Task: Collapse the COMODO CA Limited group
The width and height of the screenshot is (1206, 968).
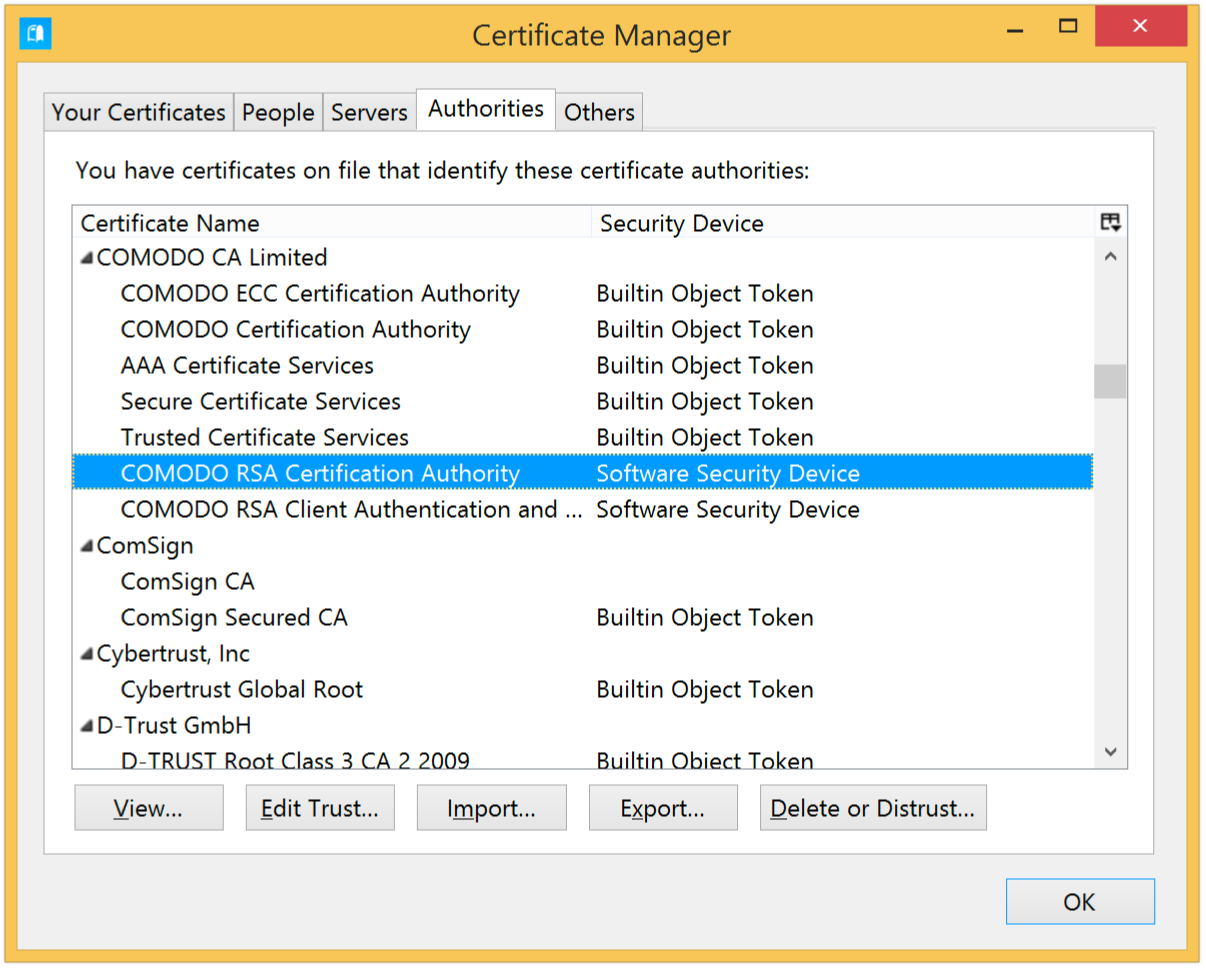Action: 86,257
